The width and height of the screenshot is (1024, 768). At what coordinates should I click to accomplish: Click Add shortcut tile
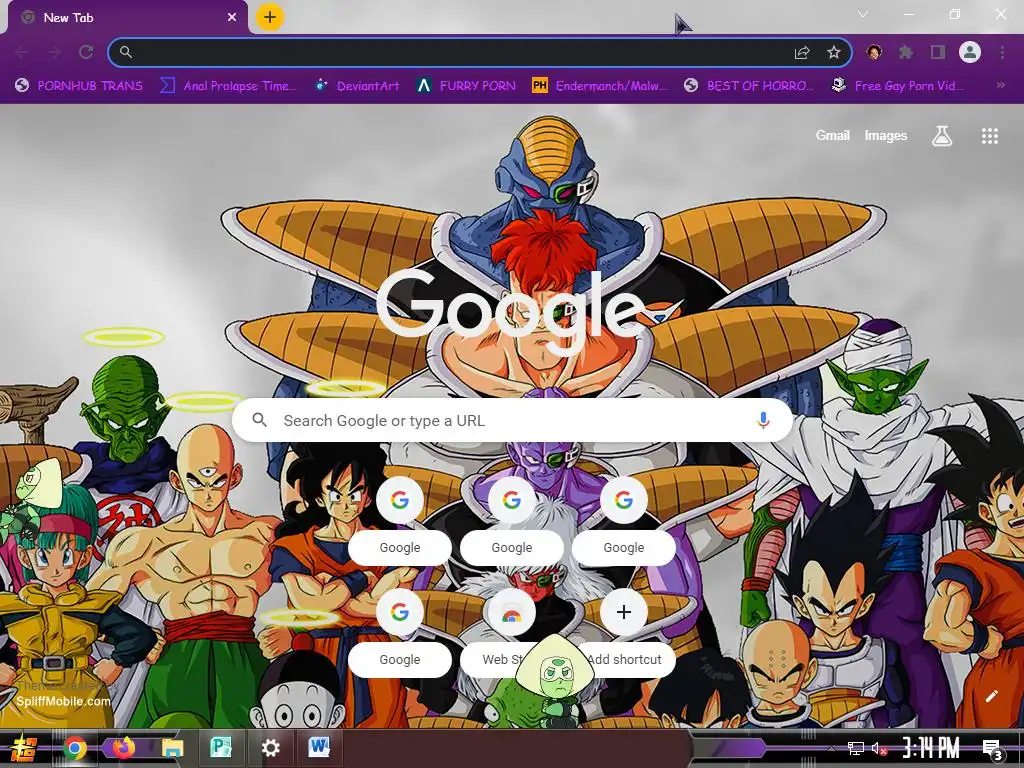pos(624,632)
